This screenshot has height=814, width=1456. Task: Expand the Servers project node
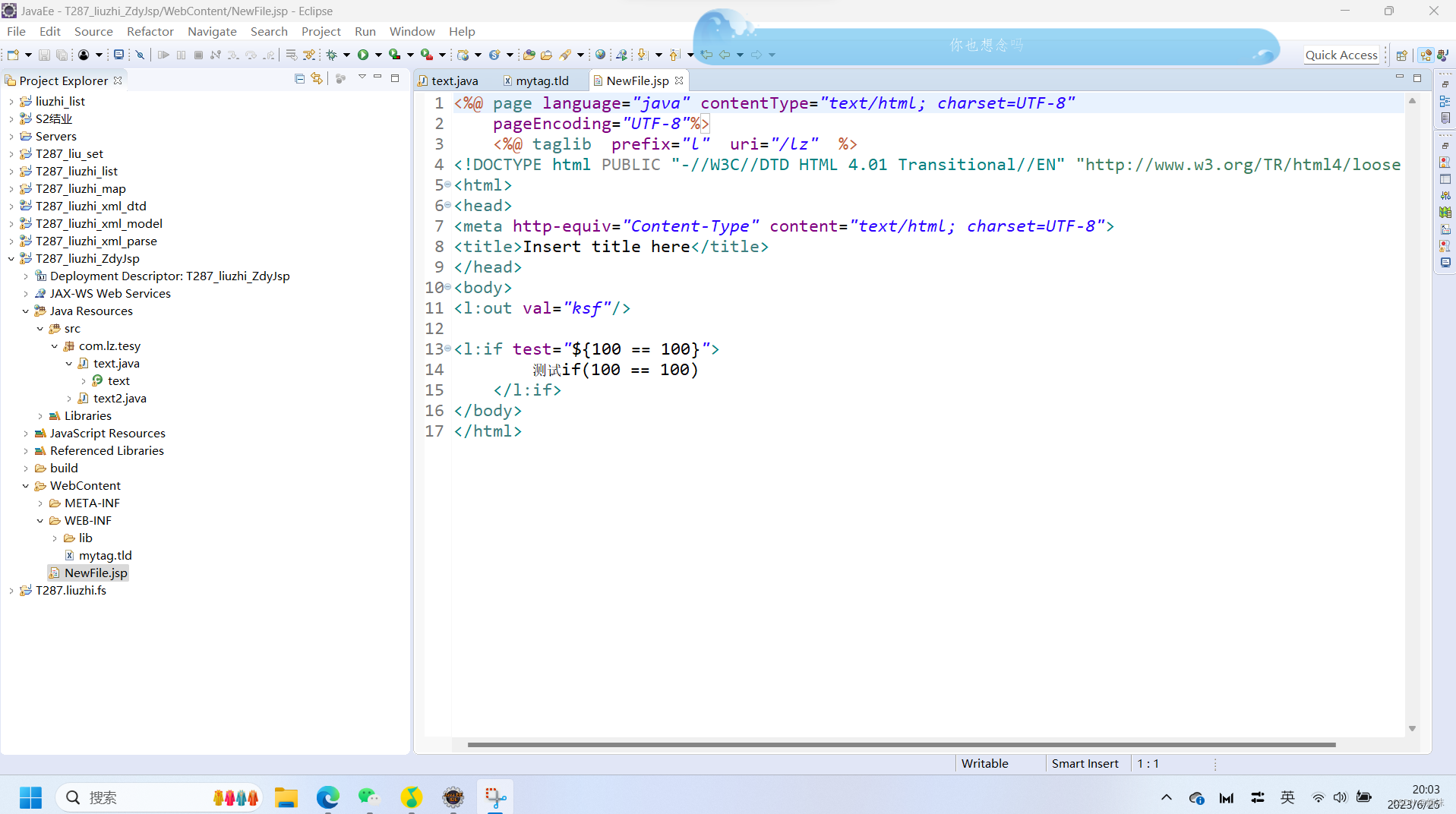[11, 136]
